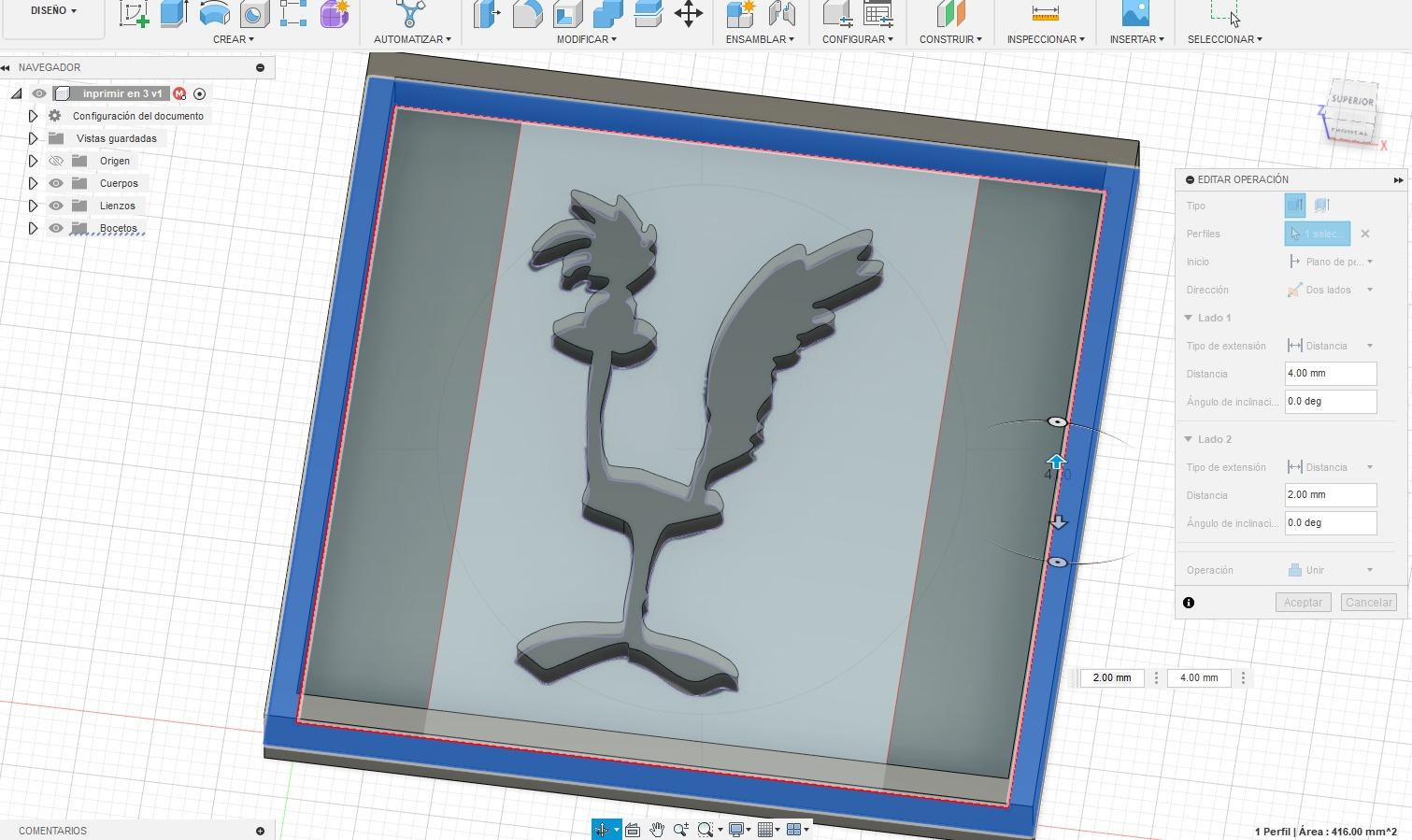Open the ENSAMBLAR menu
1412x840 pixels.
[760, 39]
